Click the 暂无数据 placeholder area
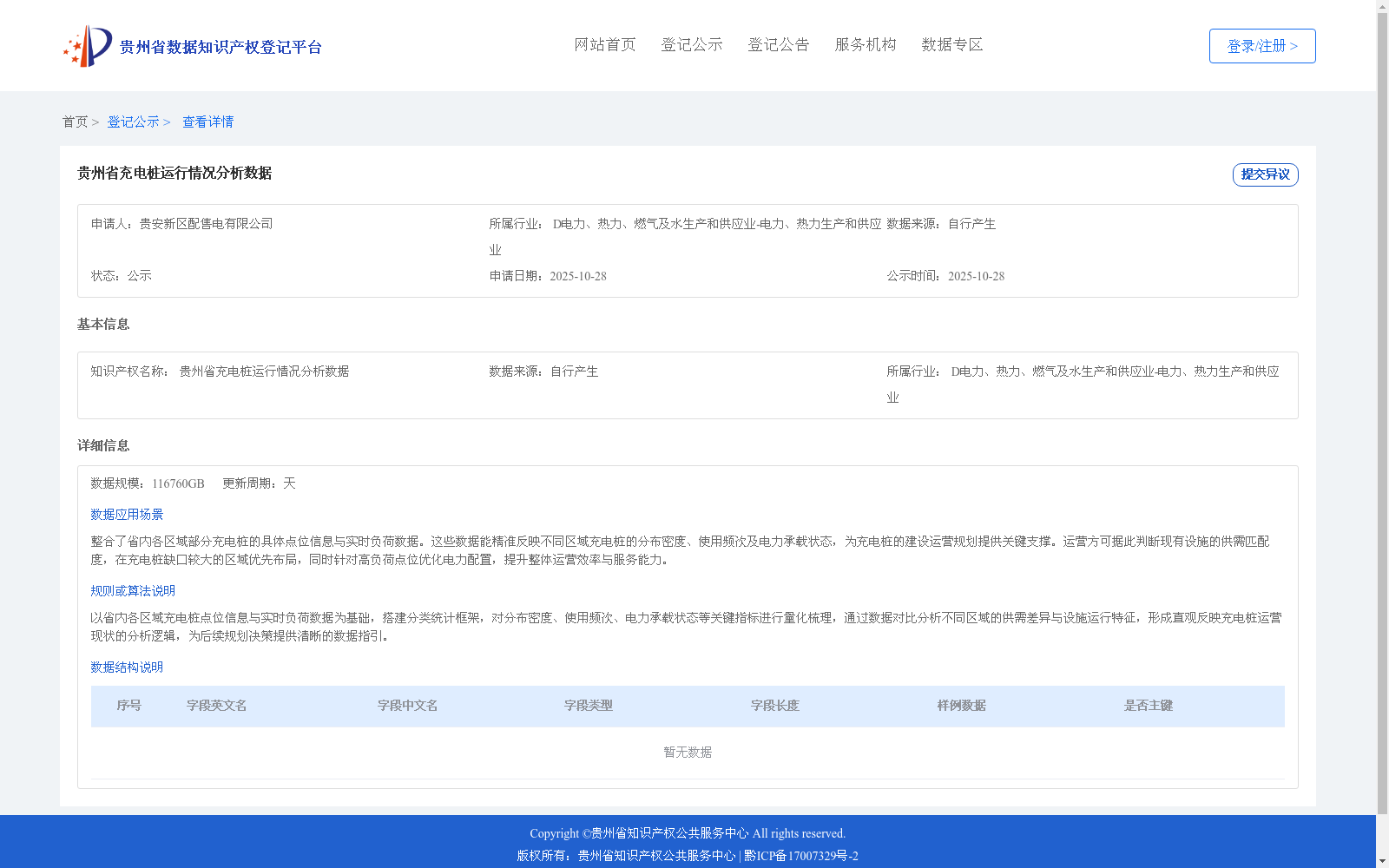Screen dimensions: 1389x868 pos(686,752)
